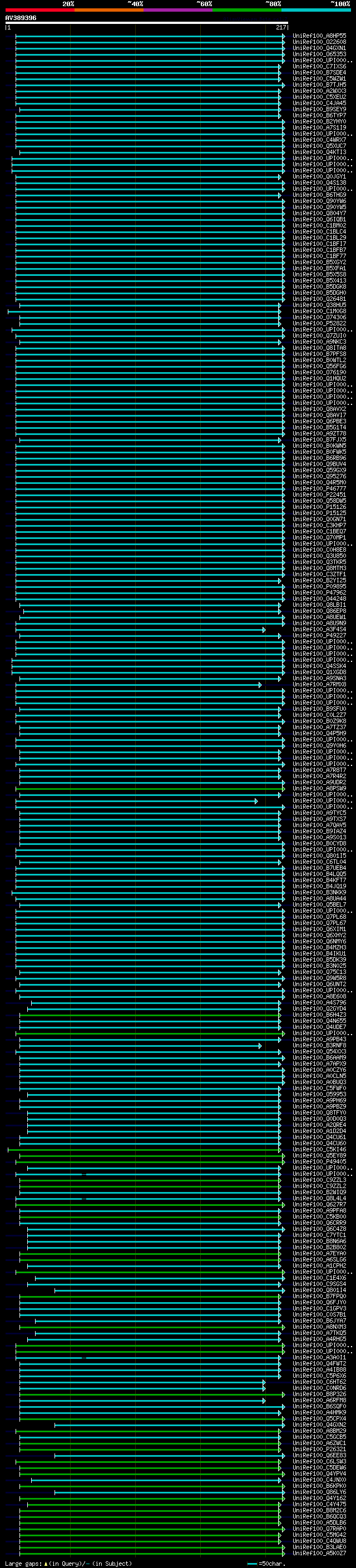Image resolution: width=356 pixels, height=1568 pixels.
Task: Select hit label UniRef100_B5X413
Action: (319, 280)
